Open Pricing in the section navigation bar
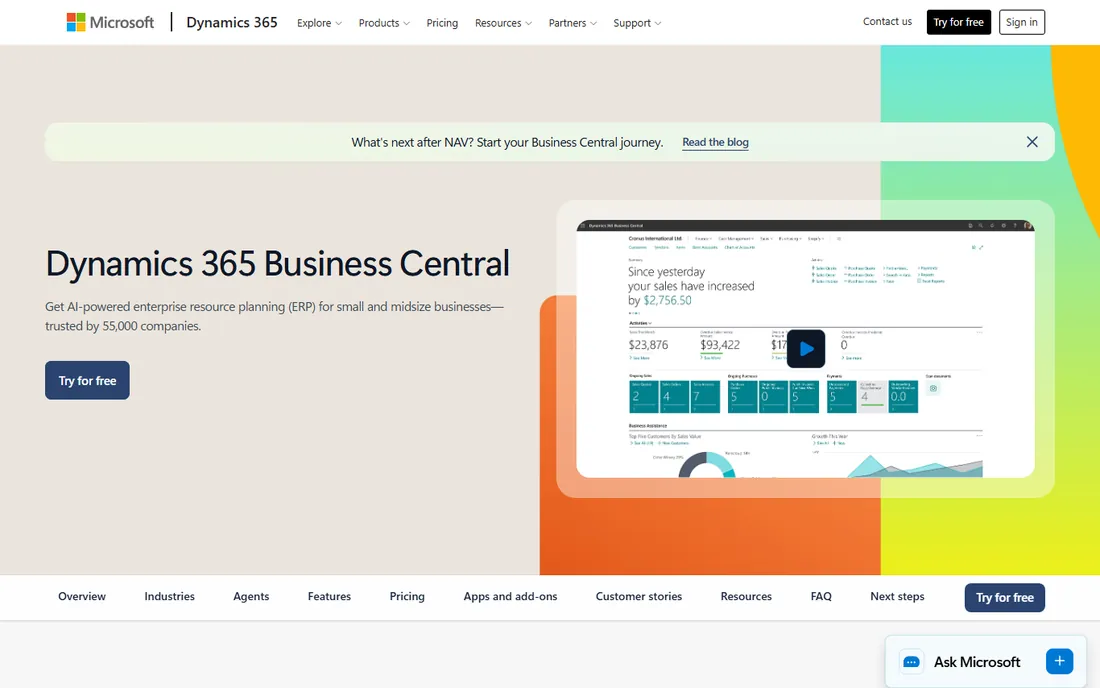 point(407,596)
